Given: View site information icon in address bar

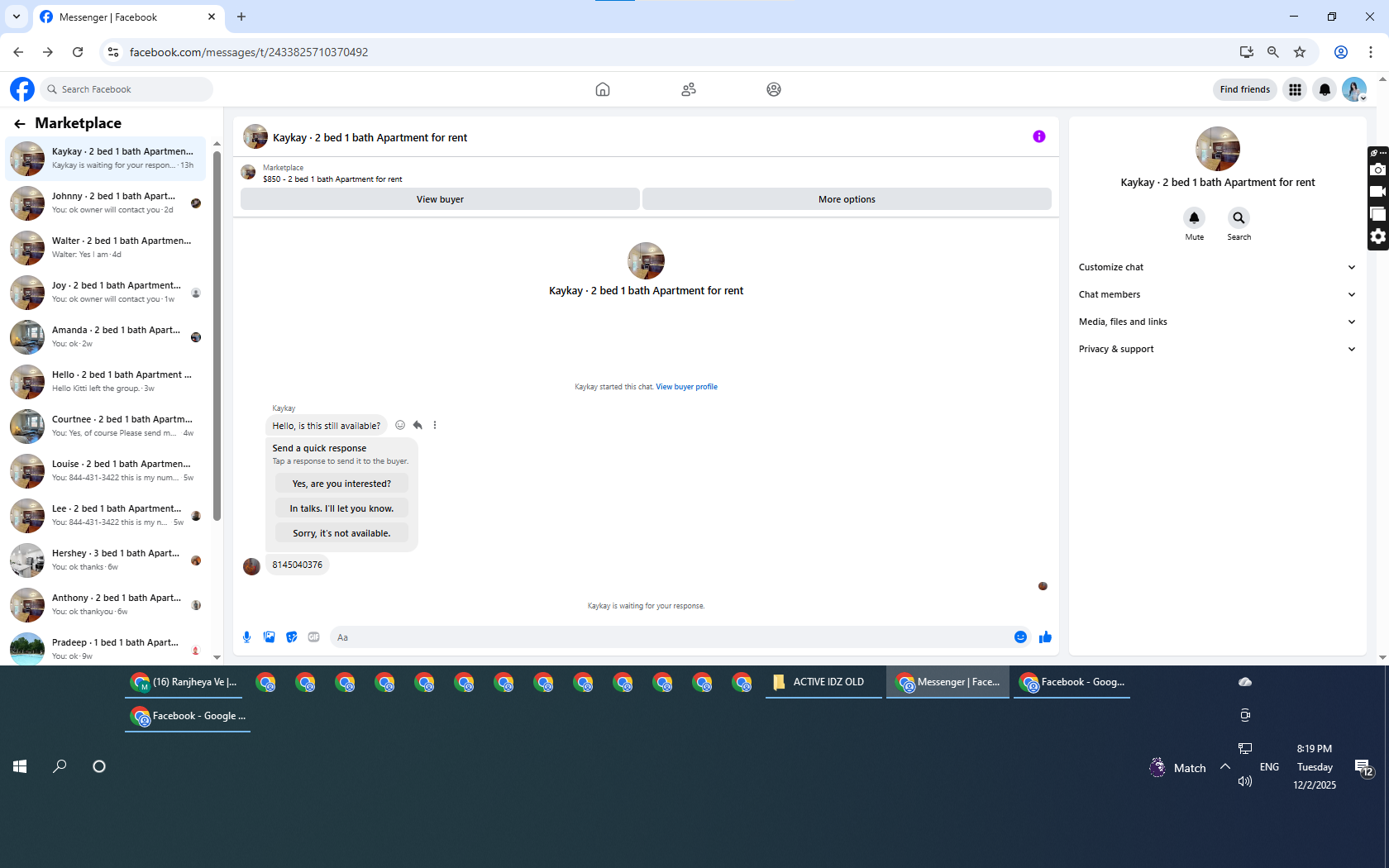Looking at the screenshot, I should click(x=113, y=52).
